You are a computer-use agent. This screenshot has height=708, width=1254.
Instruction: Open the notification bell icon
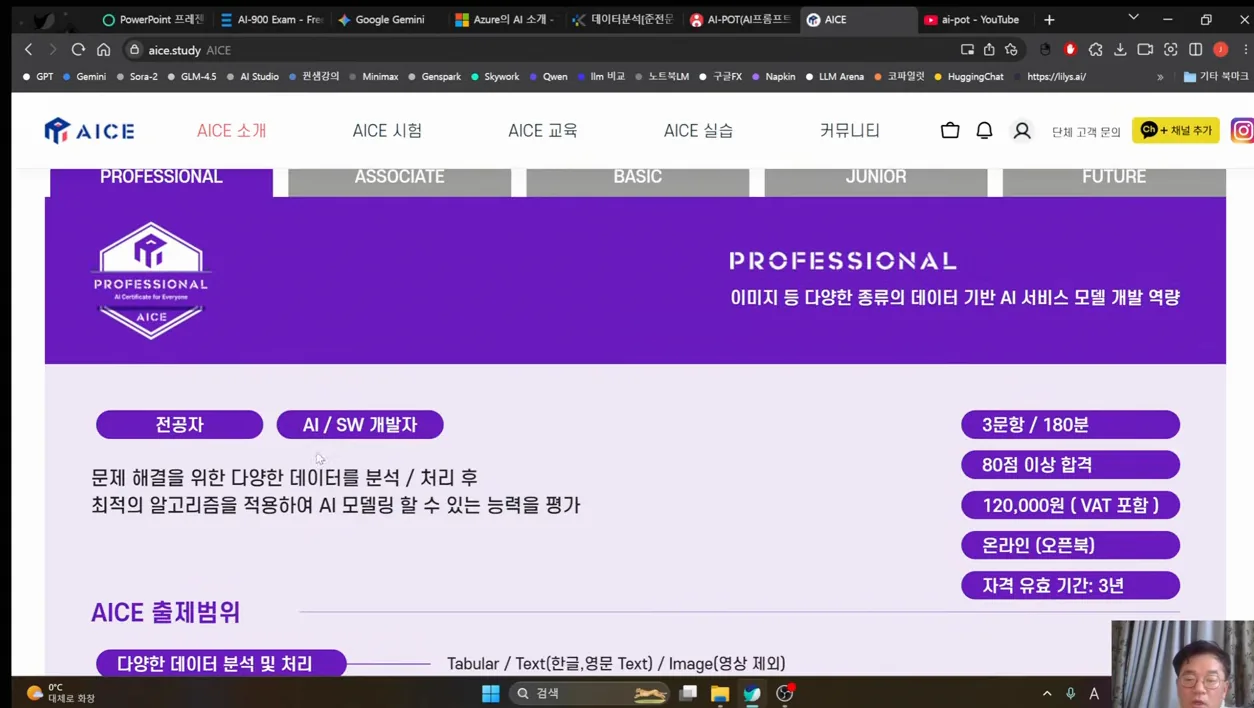click(984, 130)
